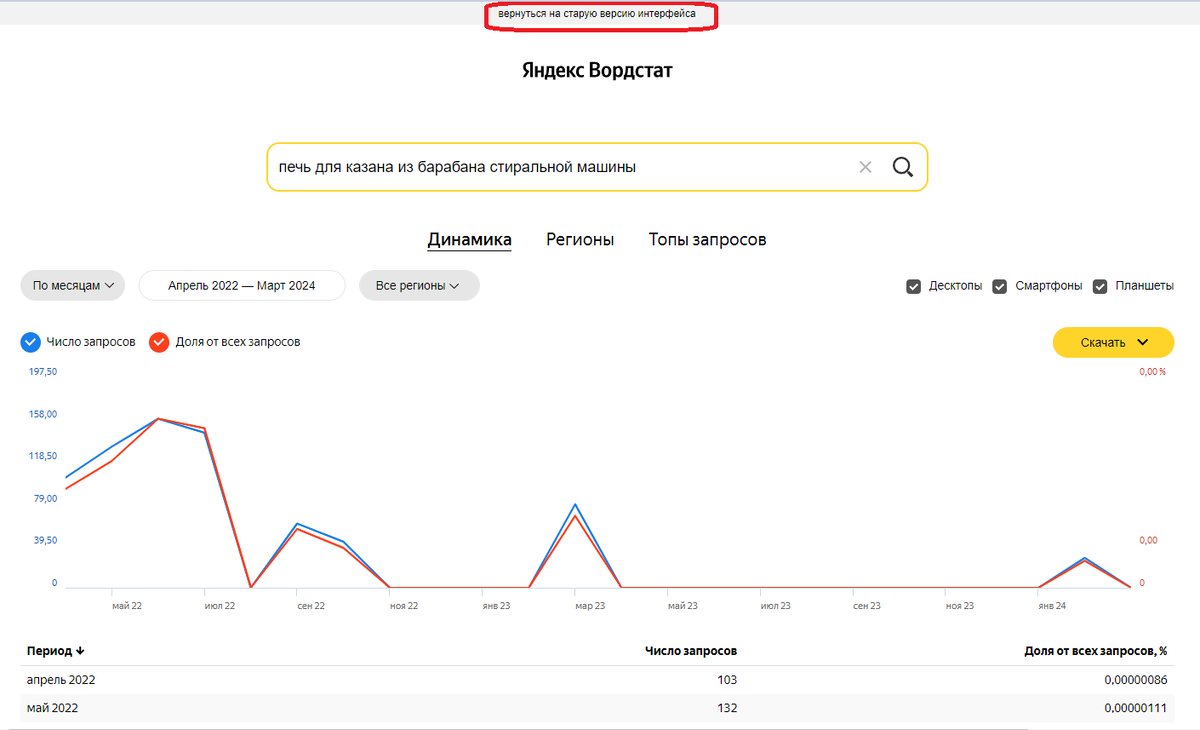This screenshot has width=1200, height=730.
Task: Click the май 23 axis label
Action: pos(682,606)
